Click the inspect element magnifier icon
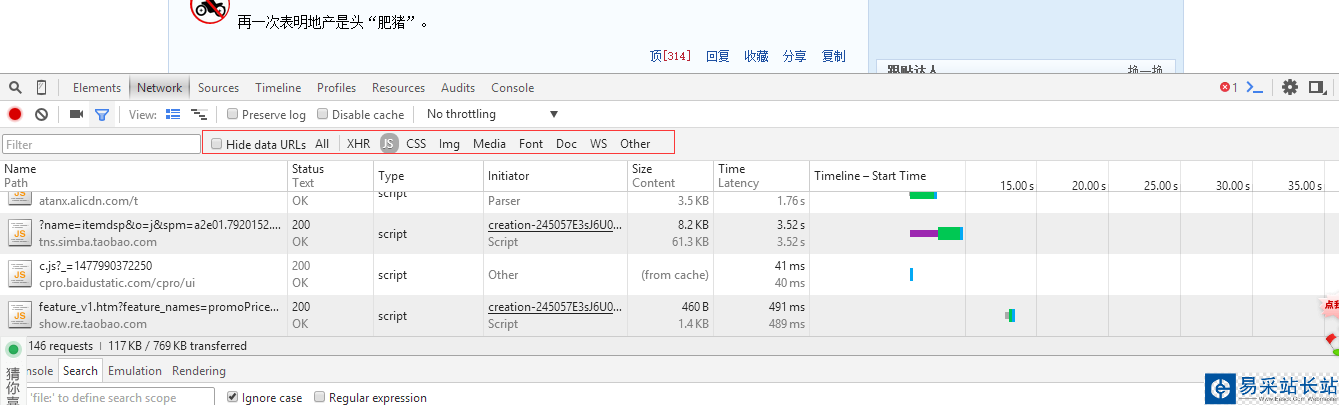 click(x=17, y=87)
